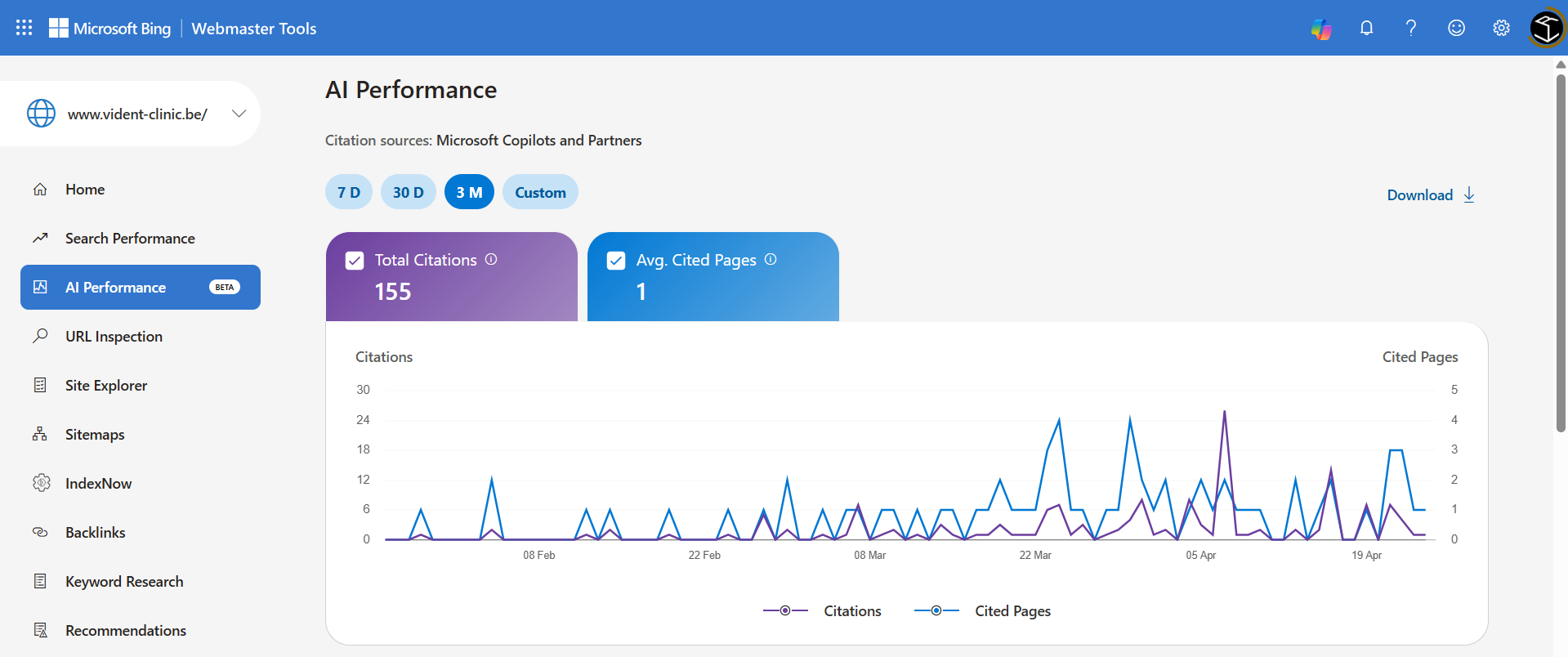Click the AI Performance page heading
The width and height of the screenshot is (1568, 657).
411,90
